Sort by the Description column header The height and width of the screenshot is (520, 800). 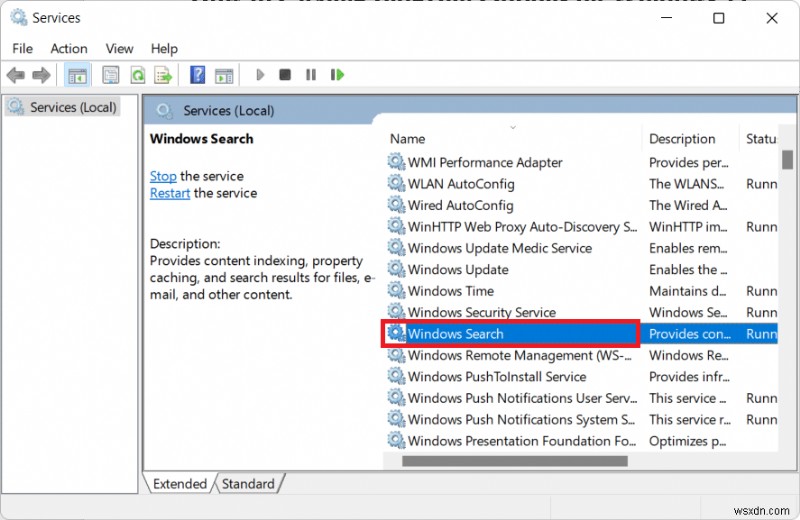[690, 139]
